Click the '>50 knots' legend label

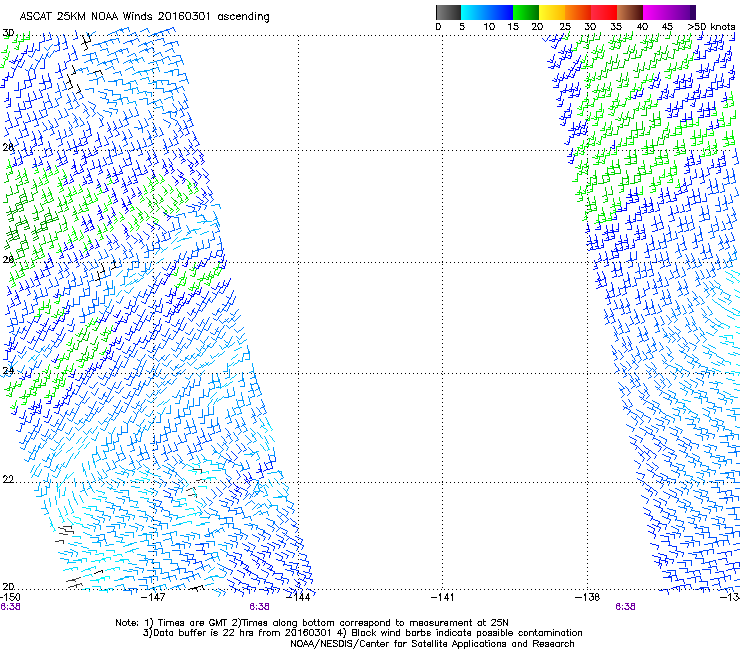click(711, 27)
